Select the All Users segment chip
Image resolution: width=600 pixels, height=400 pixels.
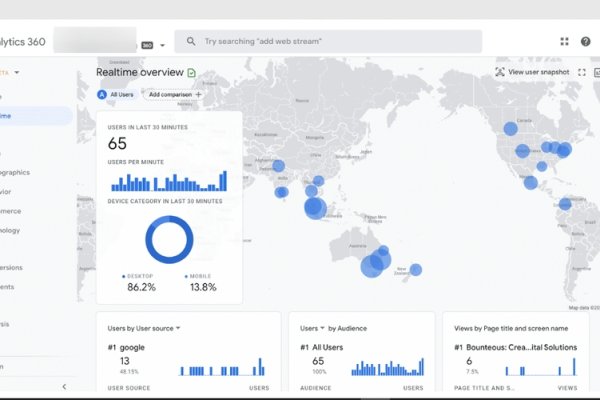tap(117, 94)
